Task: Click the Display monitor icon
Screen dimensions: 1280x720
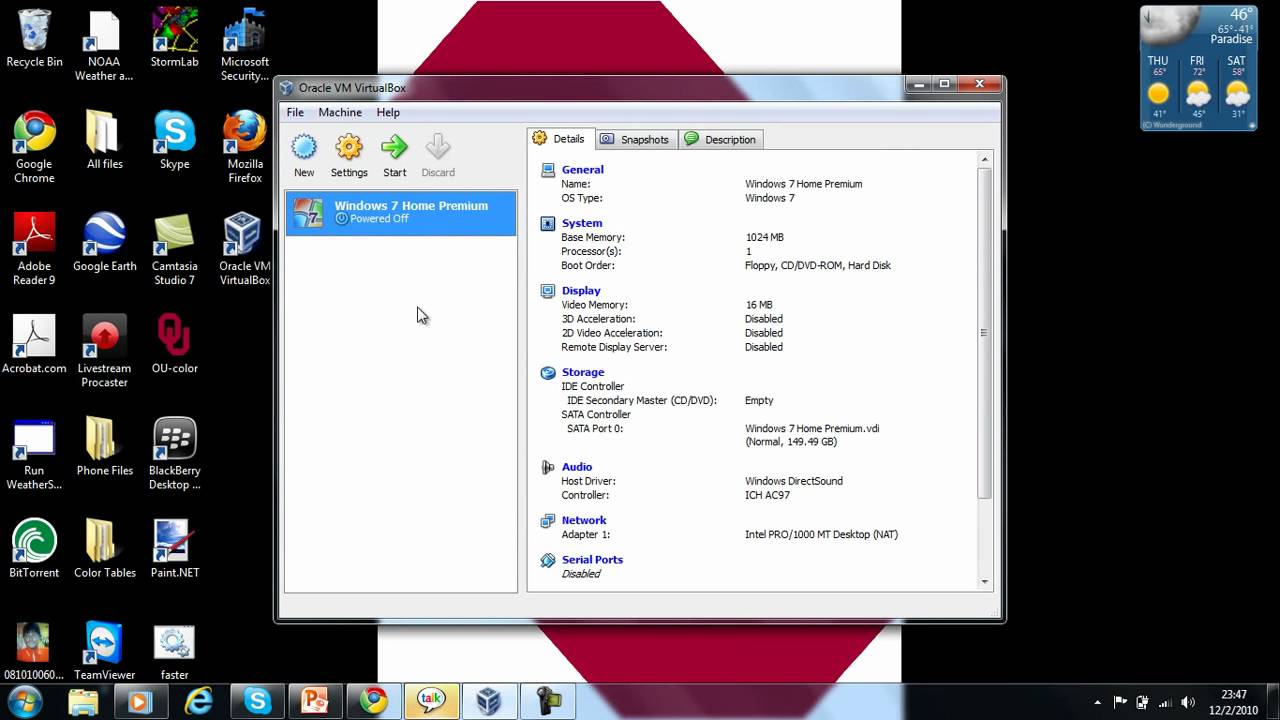Action: pyautogui.click(x=548, y=291)
